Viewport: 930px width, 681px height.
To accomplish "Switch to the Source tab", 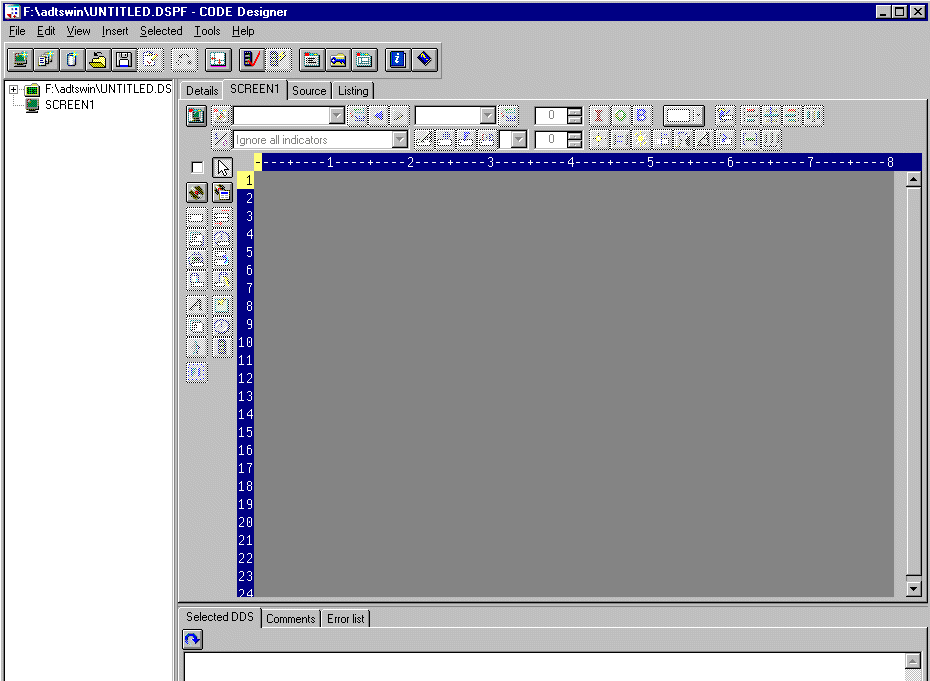I will point(309,91).
